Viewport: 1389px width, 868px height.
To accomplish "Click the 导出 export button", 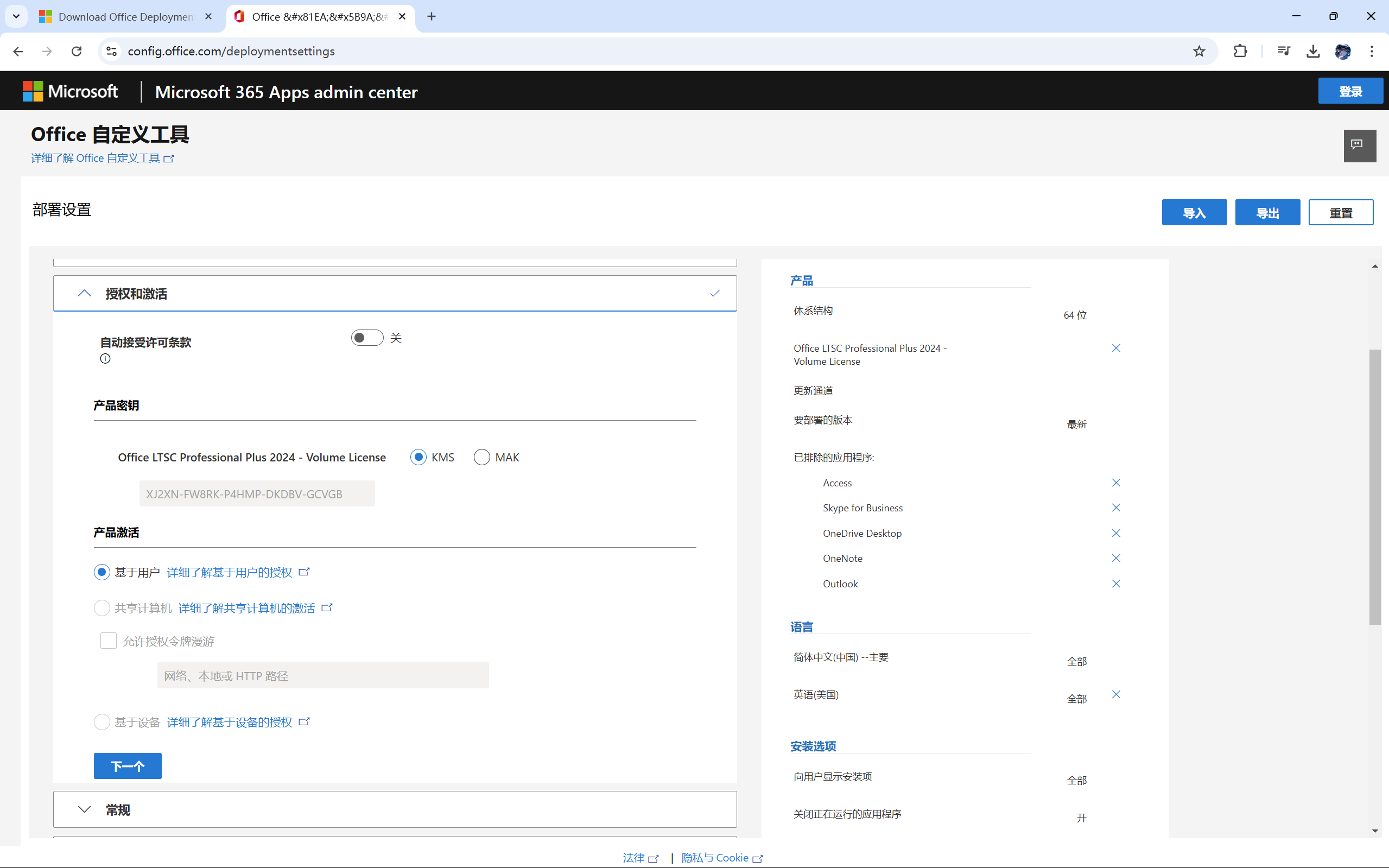I will coord(1268,213).
